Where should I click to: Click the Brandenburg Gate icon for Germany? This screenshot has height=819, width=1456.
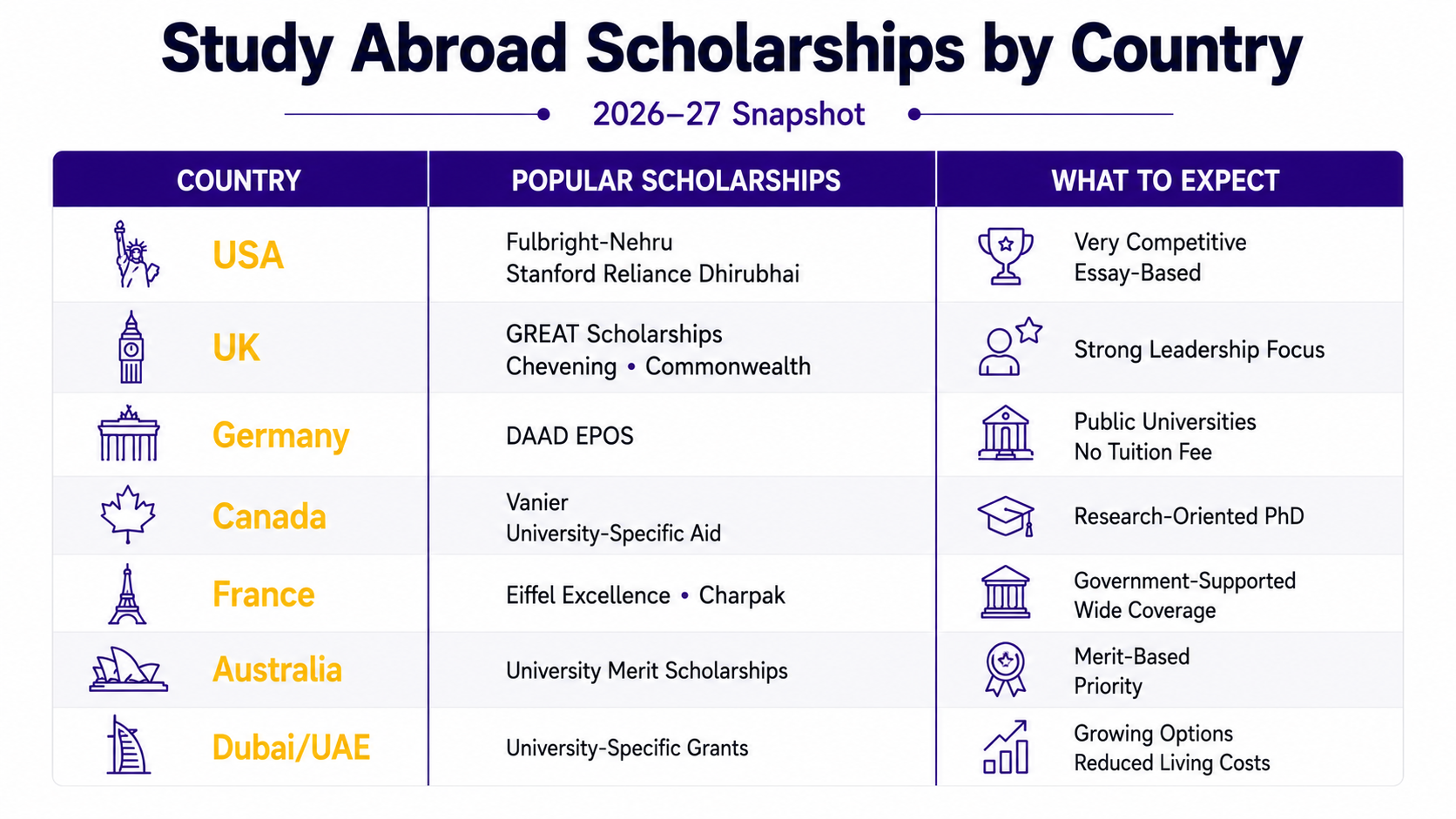pyautogui.click(x=129, y=433)
